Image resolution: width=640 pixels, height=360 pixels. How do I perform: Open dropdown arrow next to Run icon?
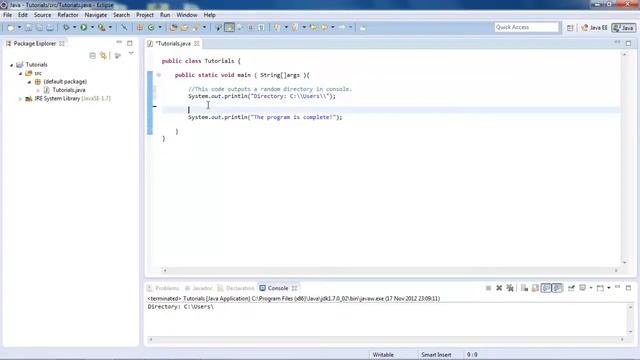pos(92,27)
